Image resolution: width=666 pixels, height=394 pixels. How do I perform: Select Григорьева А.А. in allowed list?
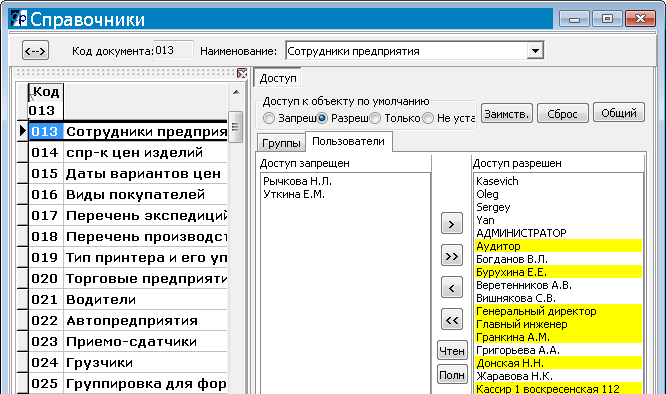pyautogui.click(x=559, y=350)
